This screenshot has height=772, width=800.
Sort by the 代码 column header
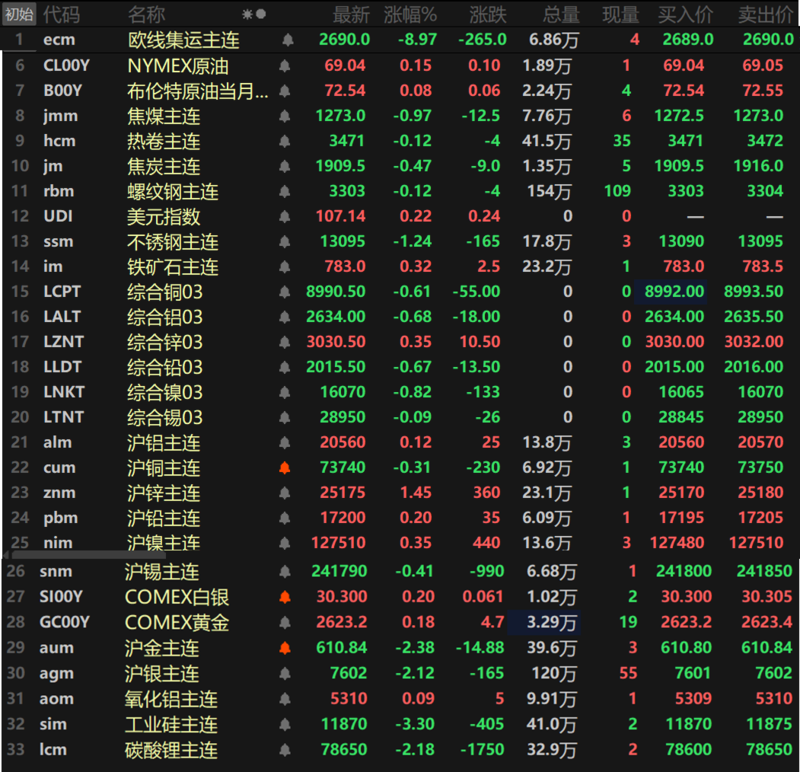(61, 15)
